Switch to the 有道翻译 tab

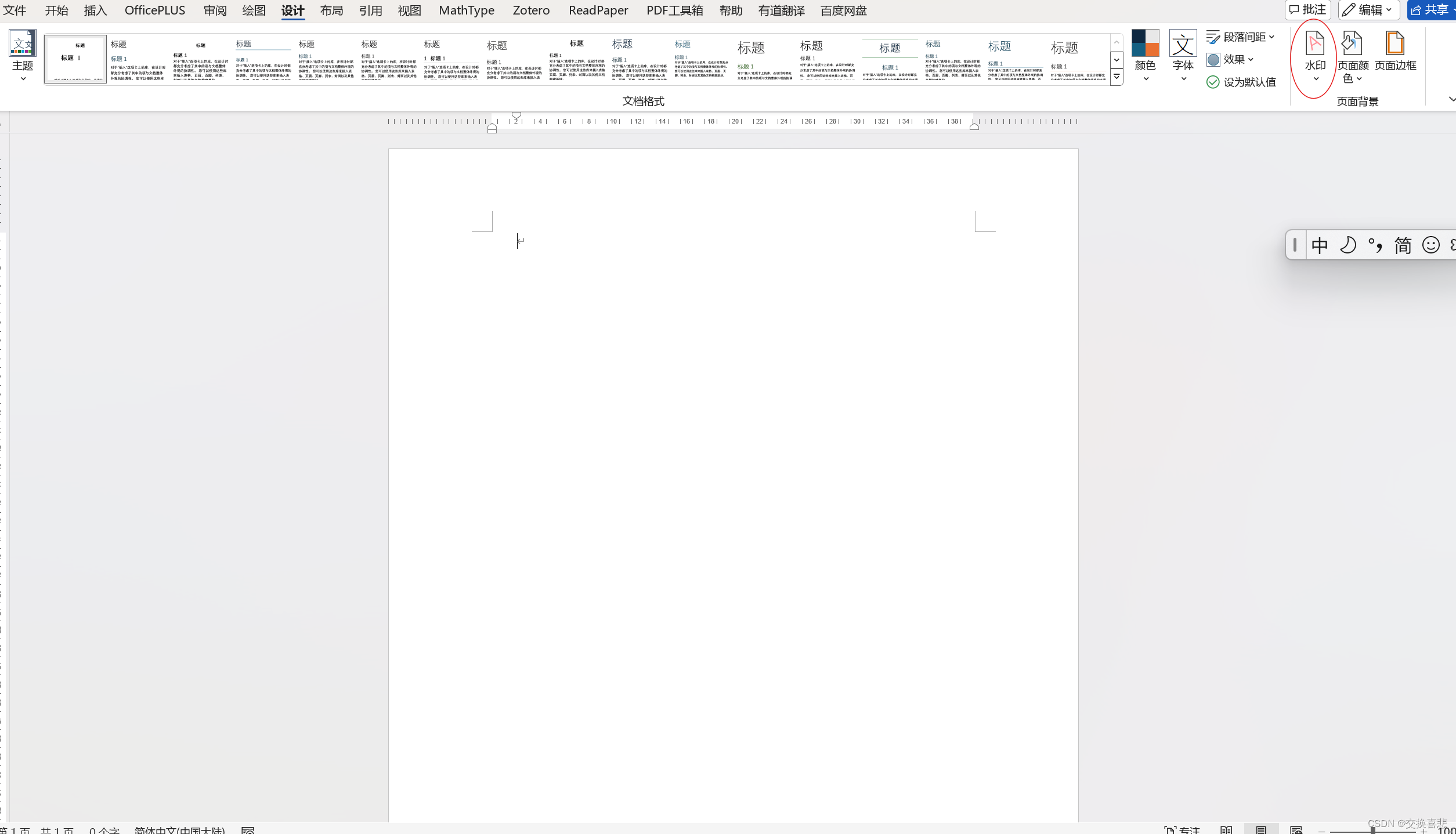tap(781, 10)
